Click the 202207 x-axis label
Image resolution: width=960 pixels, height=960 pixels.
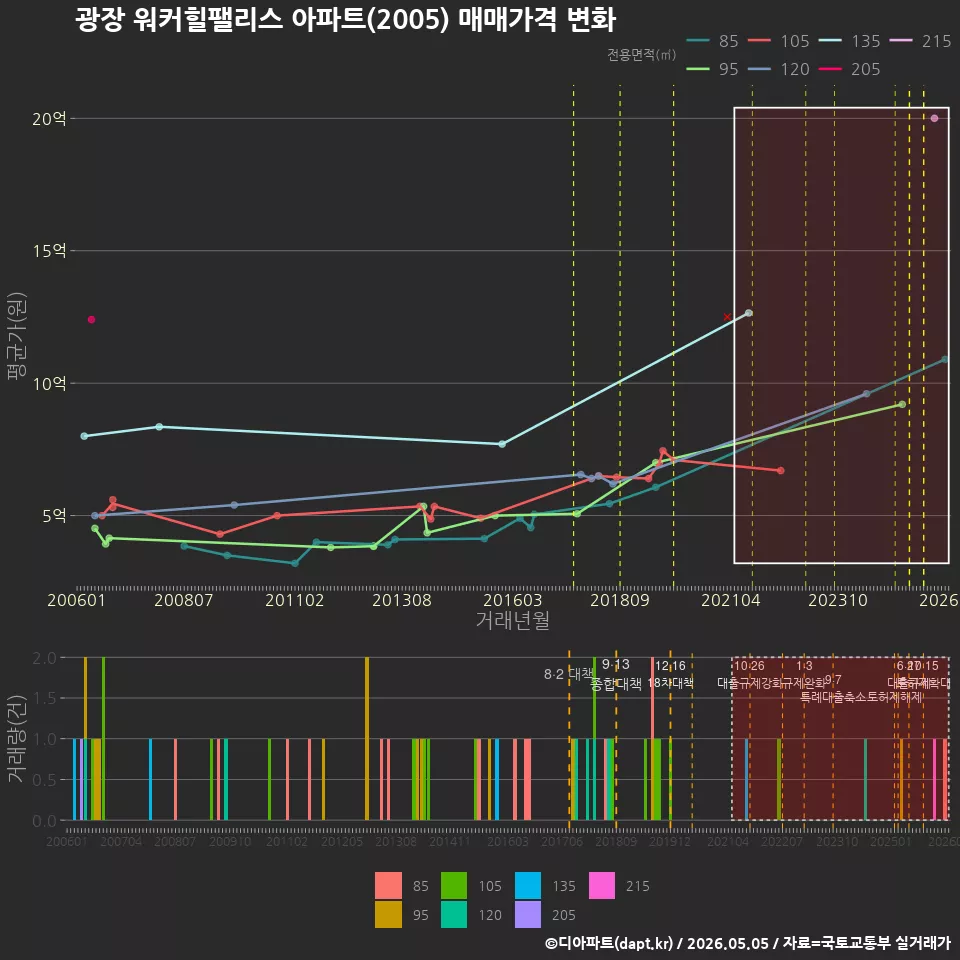(782, 841)
